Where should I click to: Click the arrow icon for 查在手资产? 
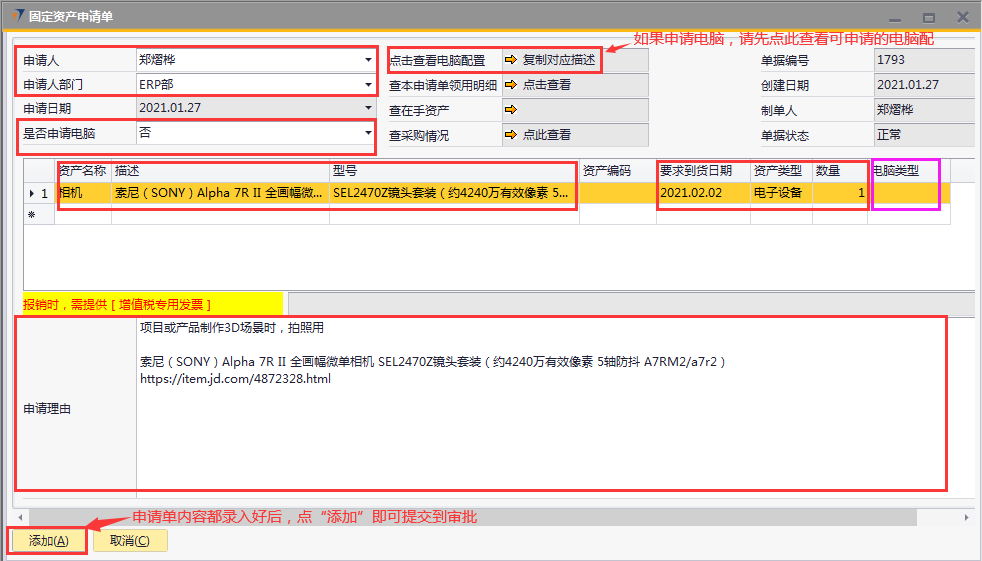[x=511, y=110]
